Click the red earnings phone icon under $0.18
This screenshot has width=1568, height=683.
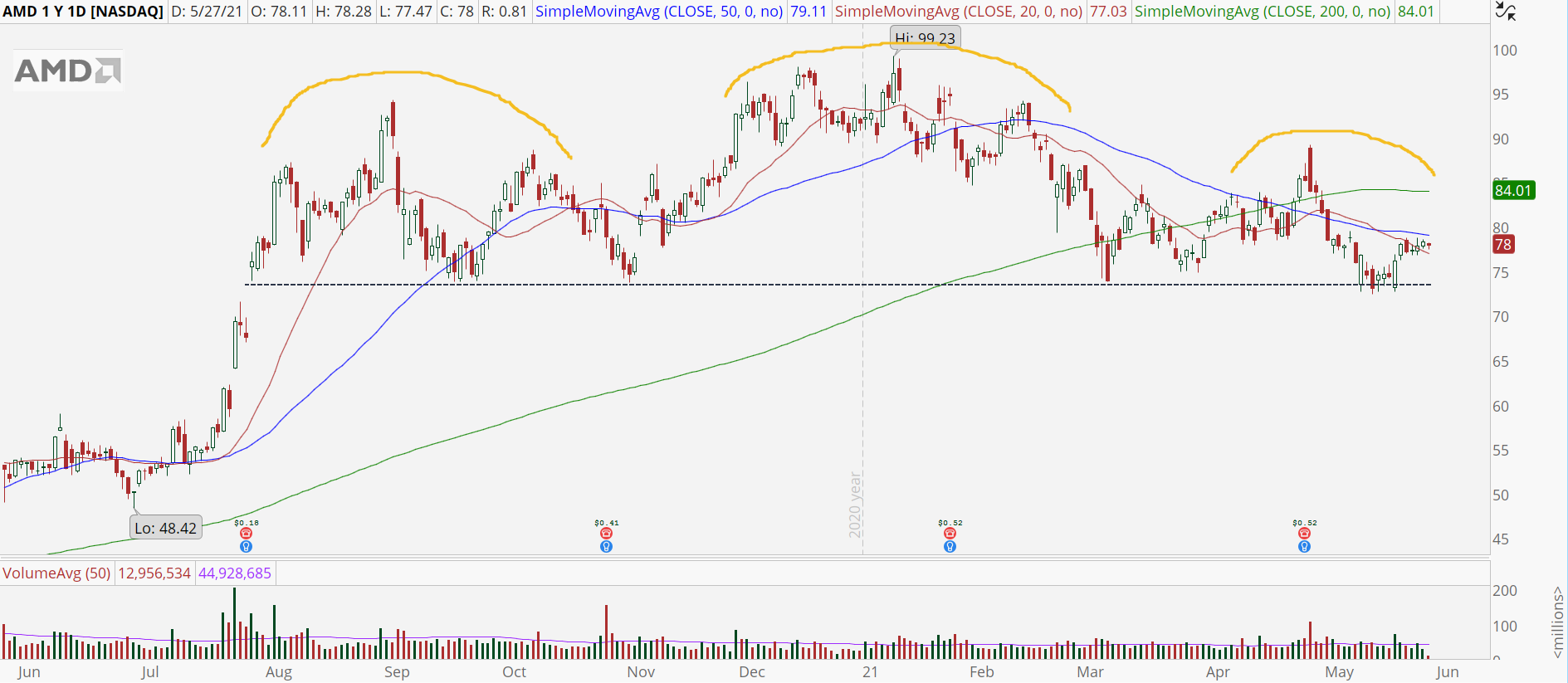coord(246,534)
